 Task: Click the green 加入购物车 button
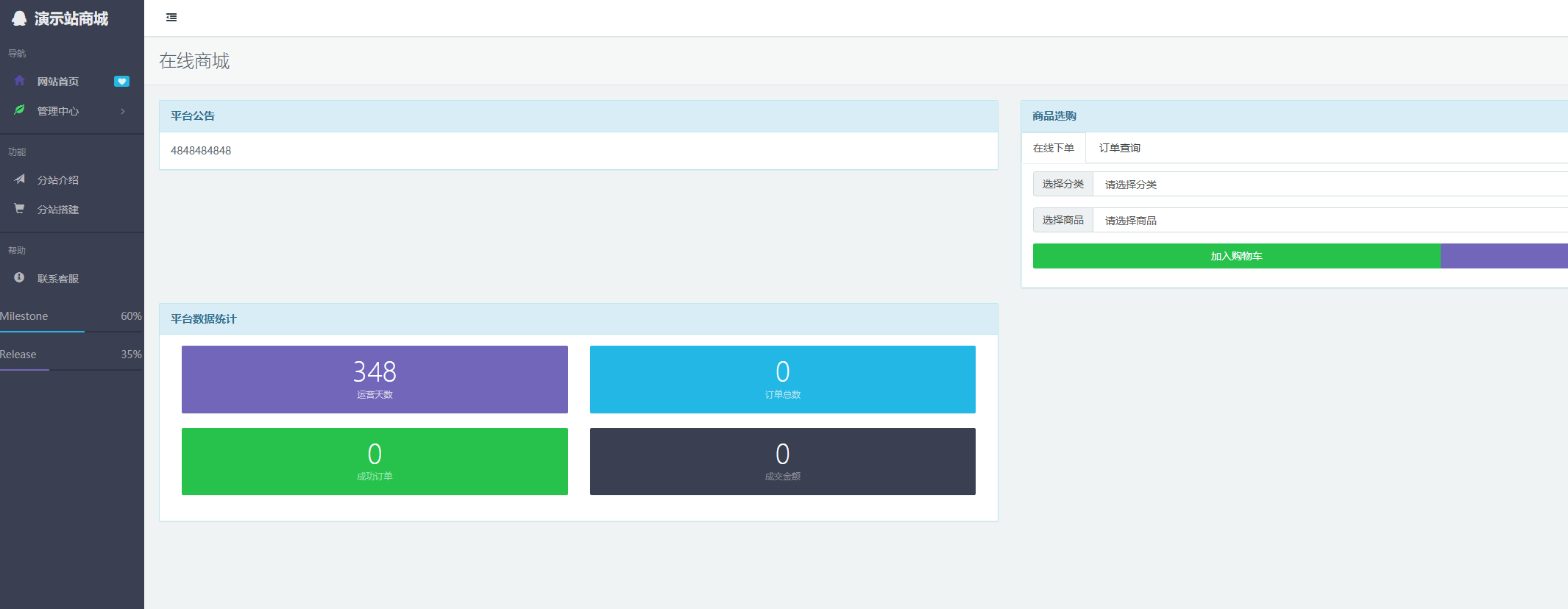pos(1236,256)
